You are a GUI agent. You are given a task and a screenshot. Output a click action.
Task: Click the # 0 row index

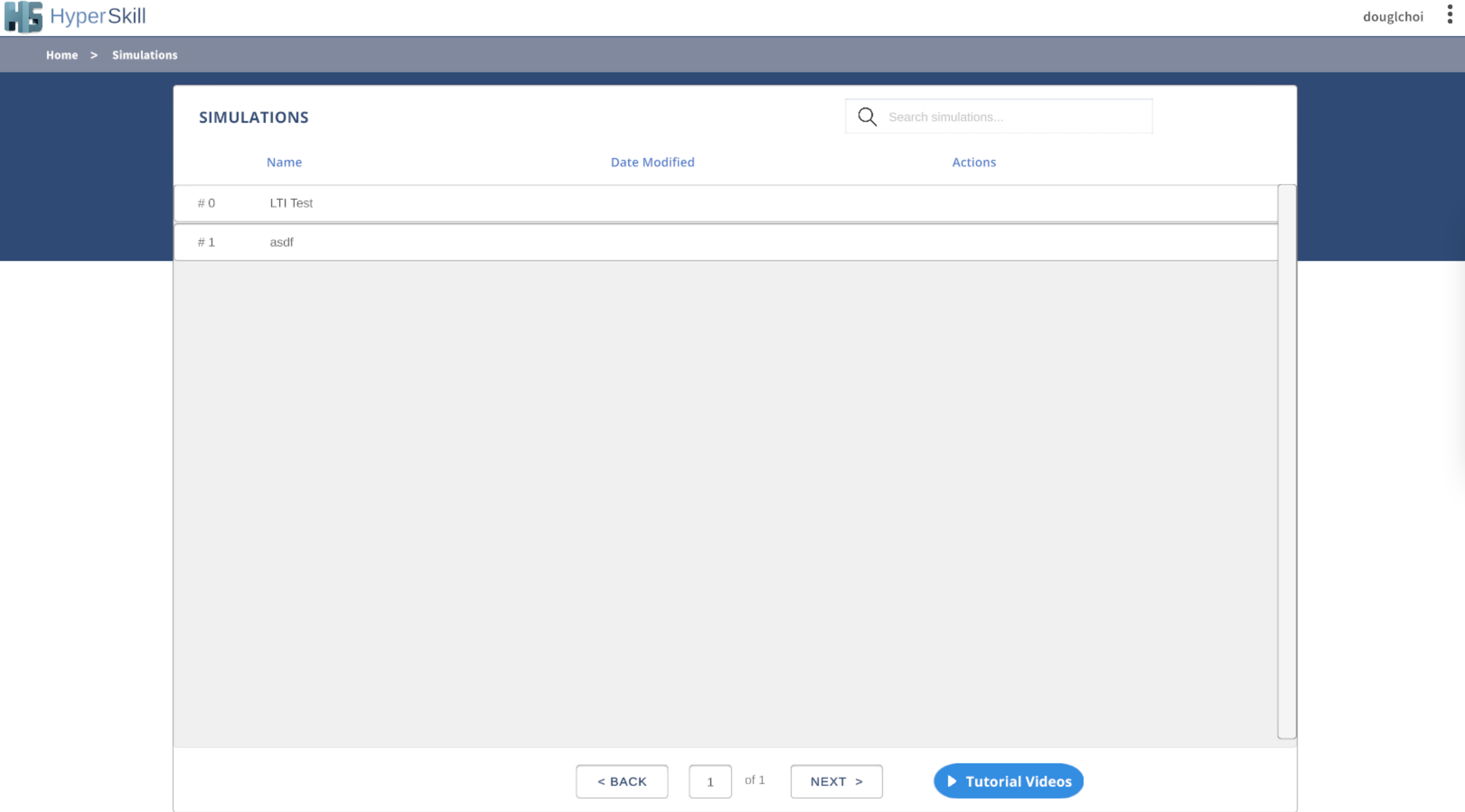pyautogui.click(x=206, y=203)
